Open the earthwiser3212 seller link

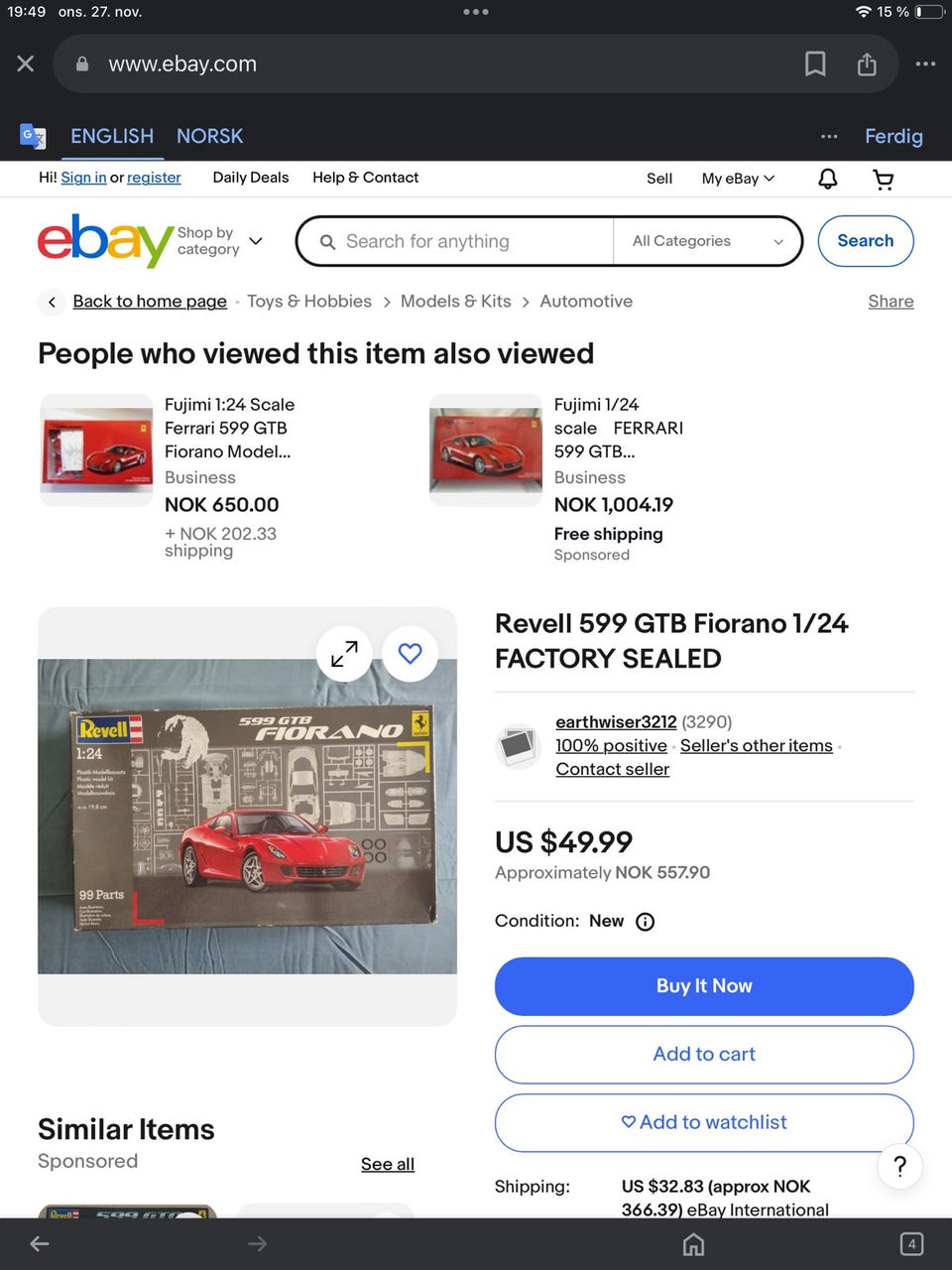click(616, 721)
